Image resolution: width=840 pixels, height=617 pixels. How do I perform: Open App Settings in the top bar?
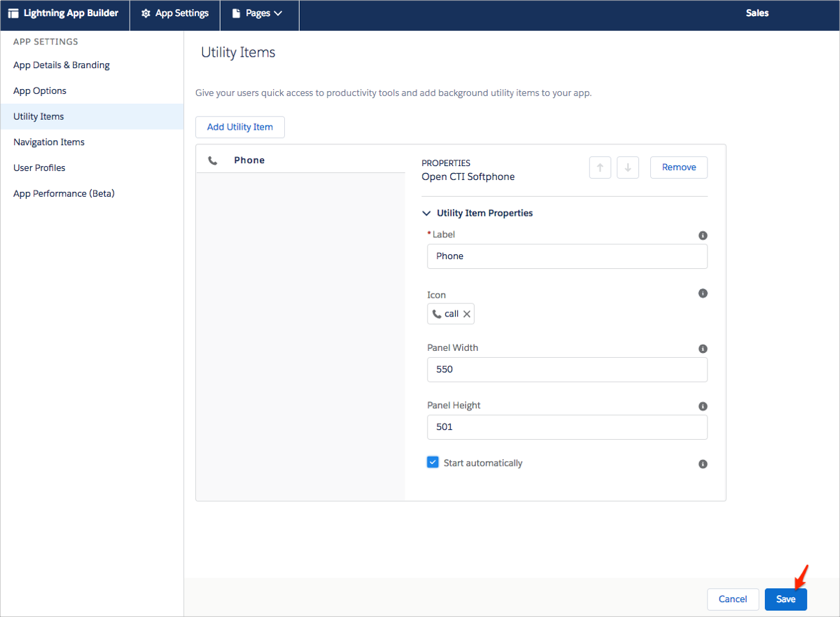(x=175, y=14)
